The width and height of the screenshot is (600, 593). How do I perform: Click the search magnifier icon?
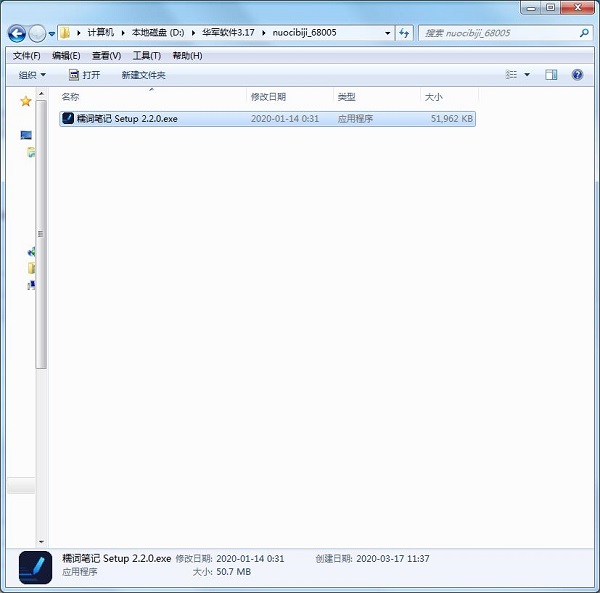tap(585, 33)
